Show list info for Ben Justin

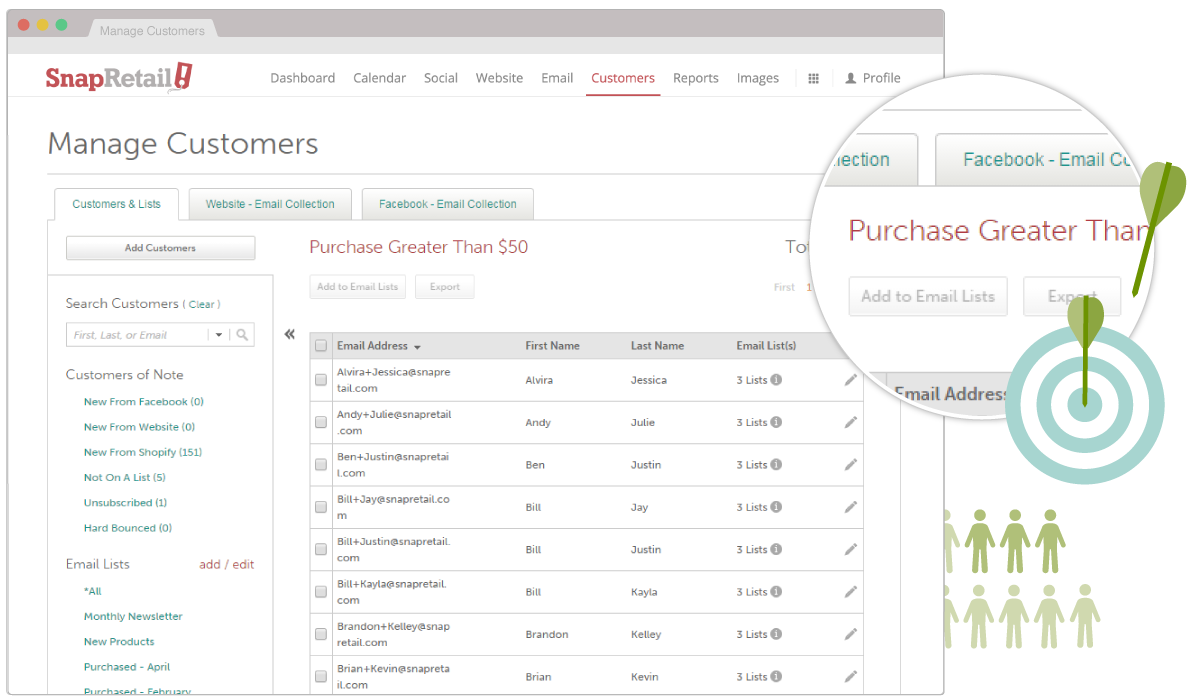[776, 465]
